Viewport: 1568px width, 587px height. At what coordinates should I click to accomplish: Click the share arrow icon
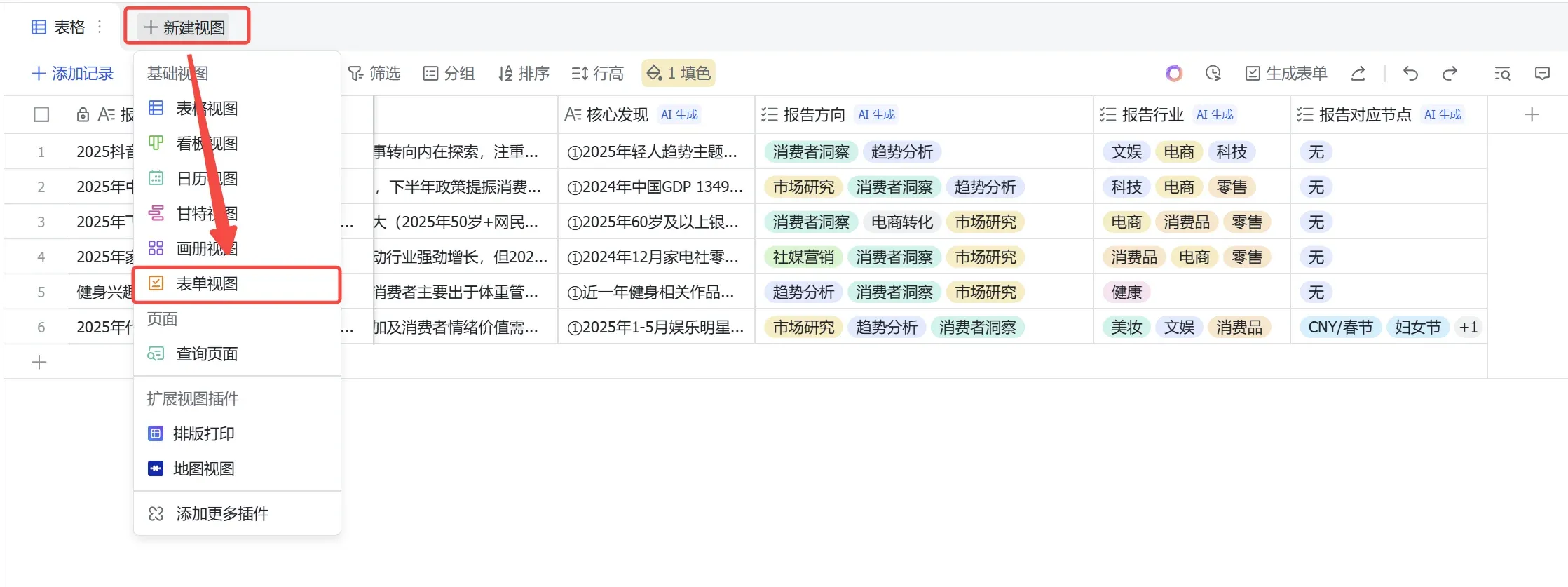click(1358, 74)
